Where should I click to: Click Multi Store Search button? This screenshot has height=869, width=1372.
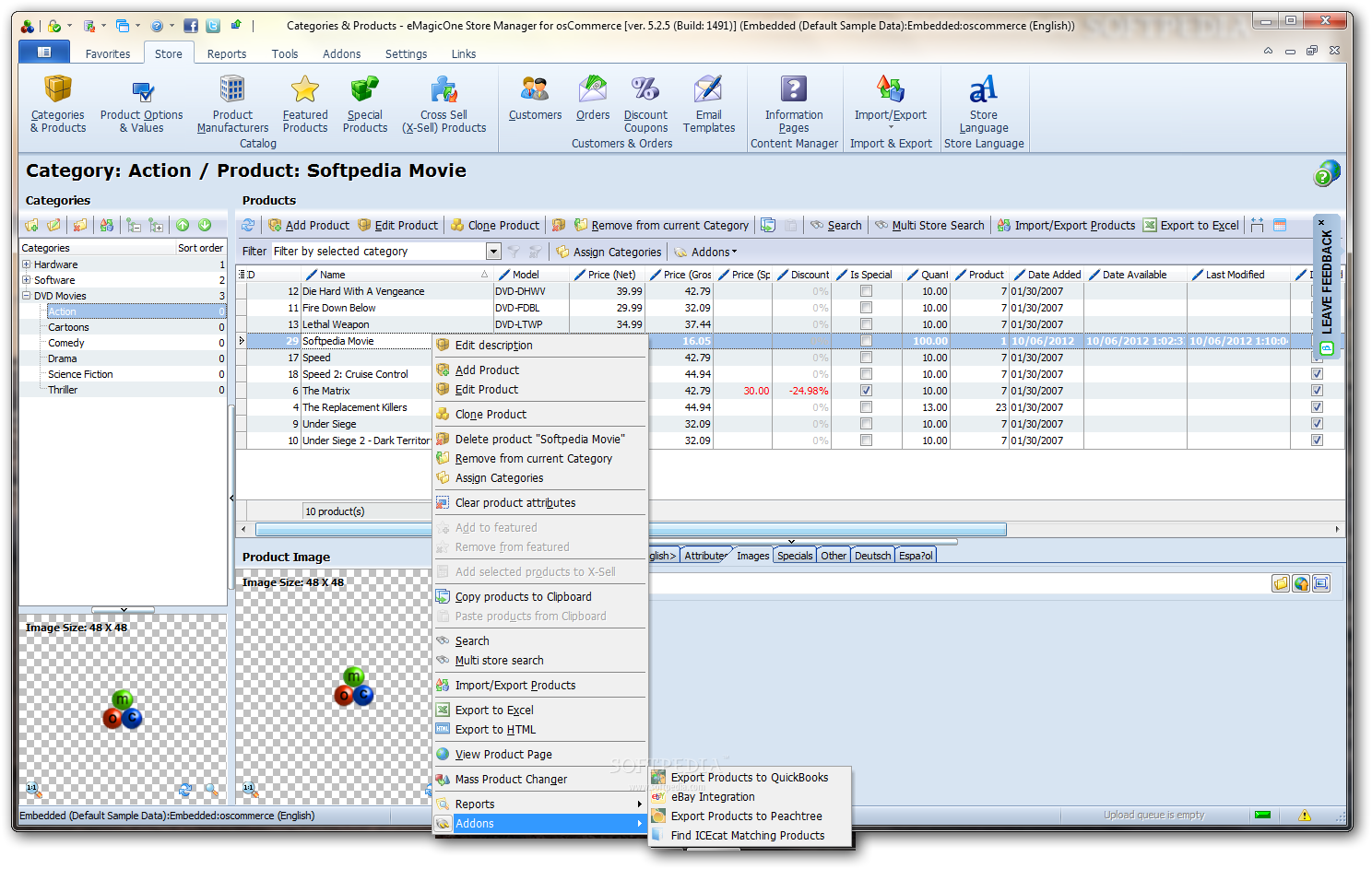(929, 225)
